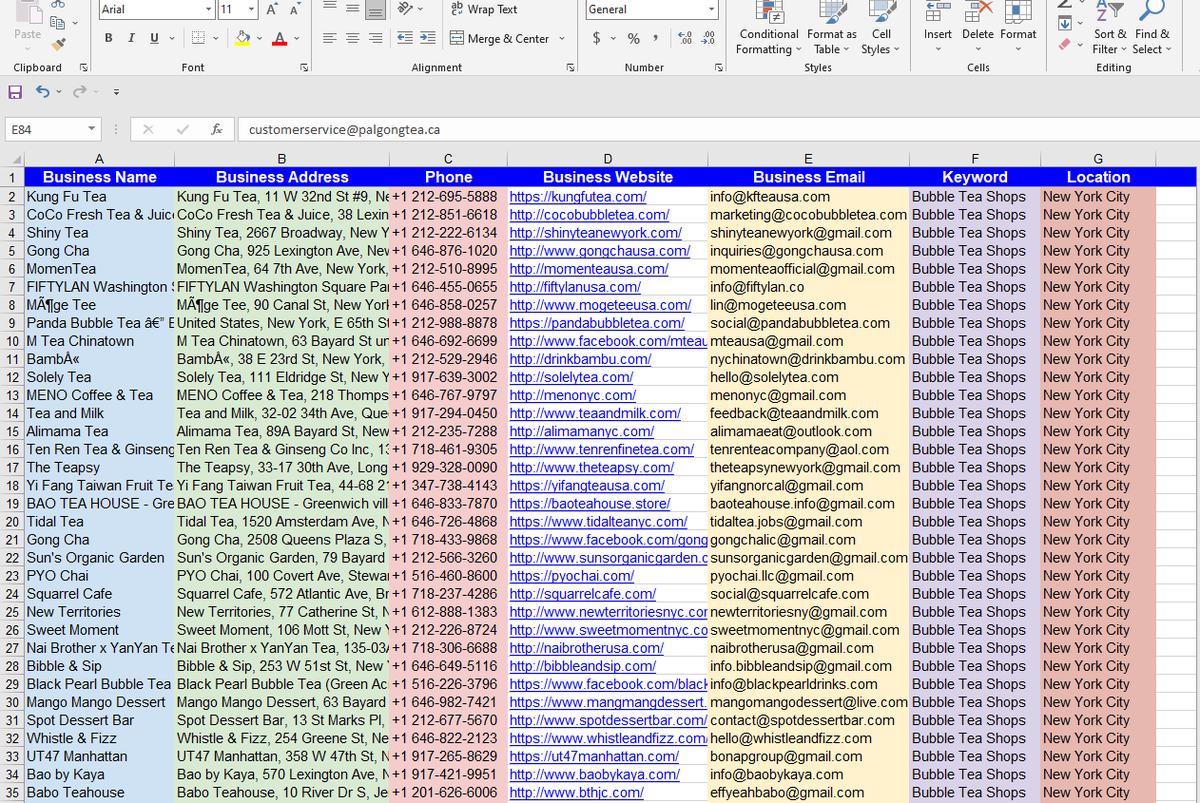Screen dimensions: 1200x803
Task: Open Conditional Formatting options
Action: coord(768,30)
